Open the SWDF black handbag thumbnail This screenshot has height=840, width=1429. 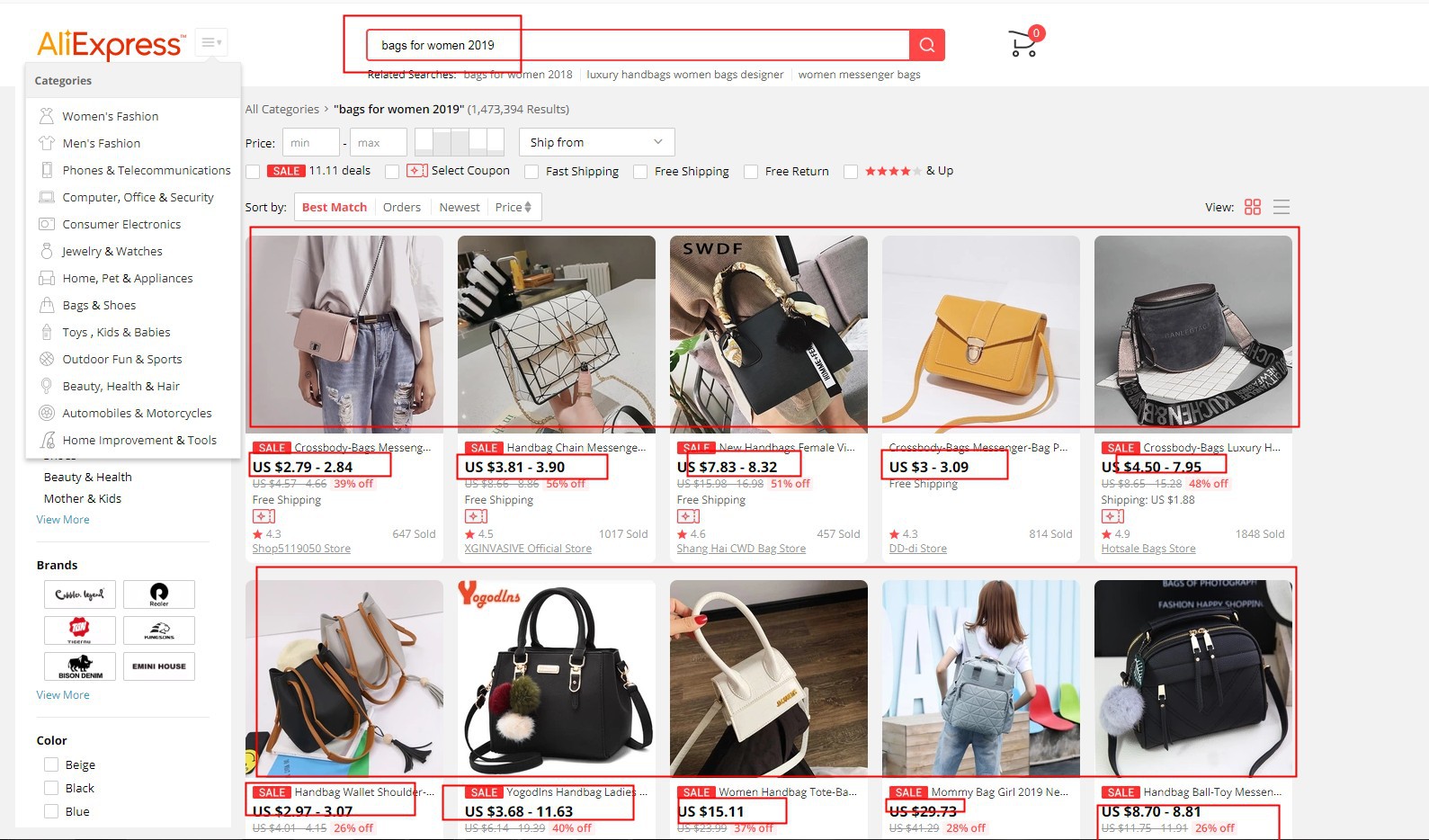(x=769, y=335)
